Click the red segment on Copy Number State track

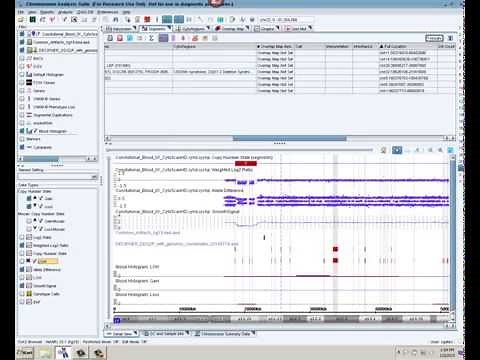(x=246, y=163)
